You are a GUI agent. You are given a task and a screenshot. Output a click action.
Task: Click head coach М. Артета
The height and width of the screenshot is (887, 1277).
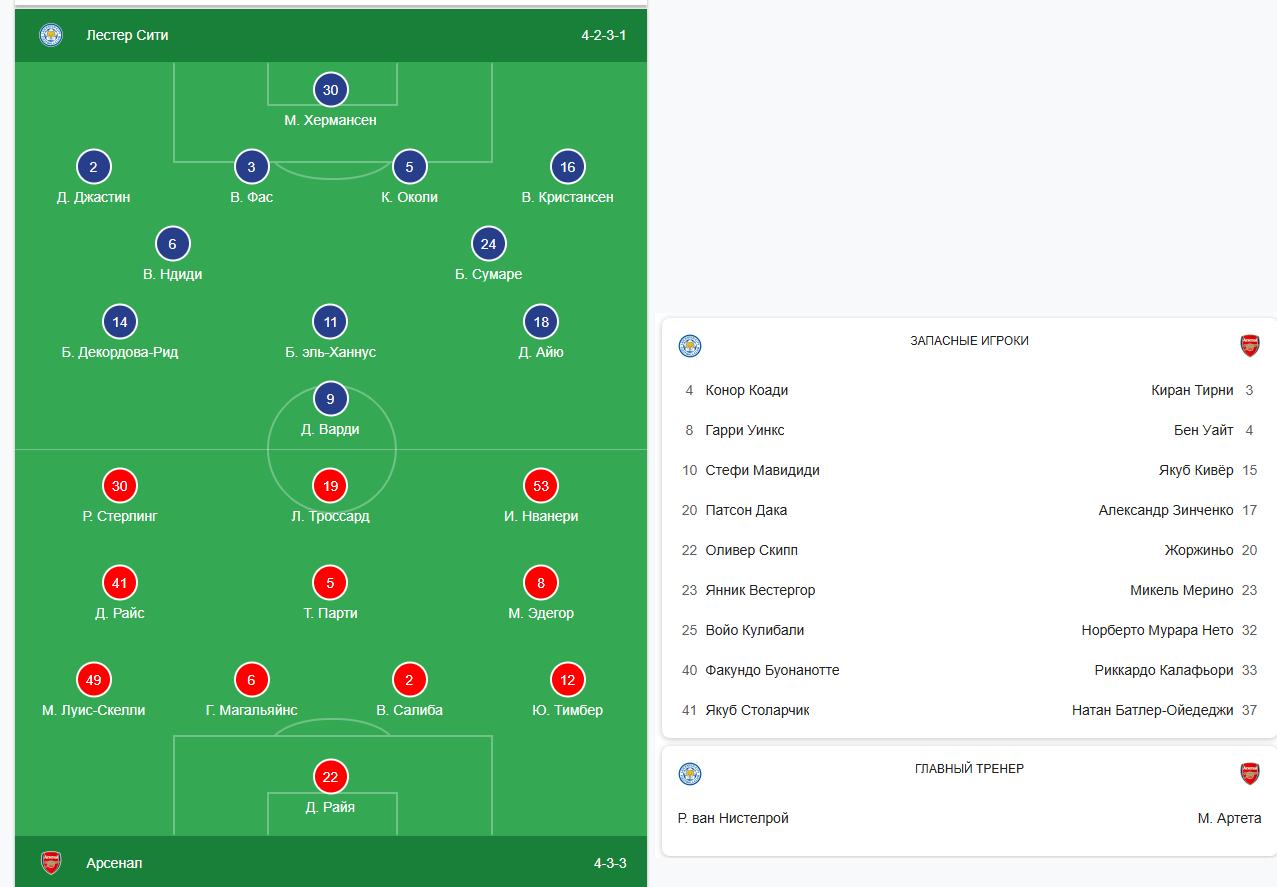pyautogui.click(x=1229, y=818)
